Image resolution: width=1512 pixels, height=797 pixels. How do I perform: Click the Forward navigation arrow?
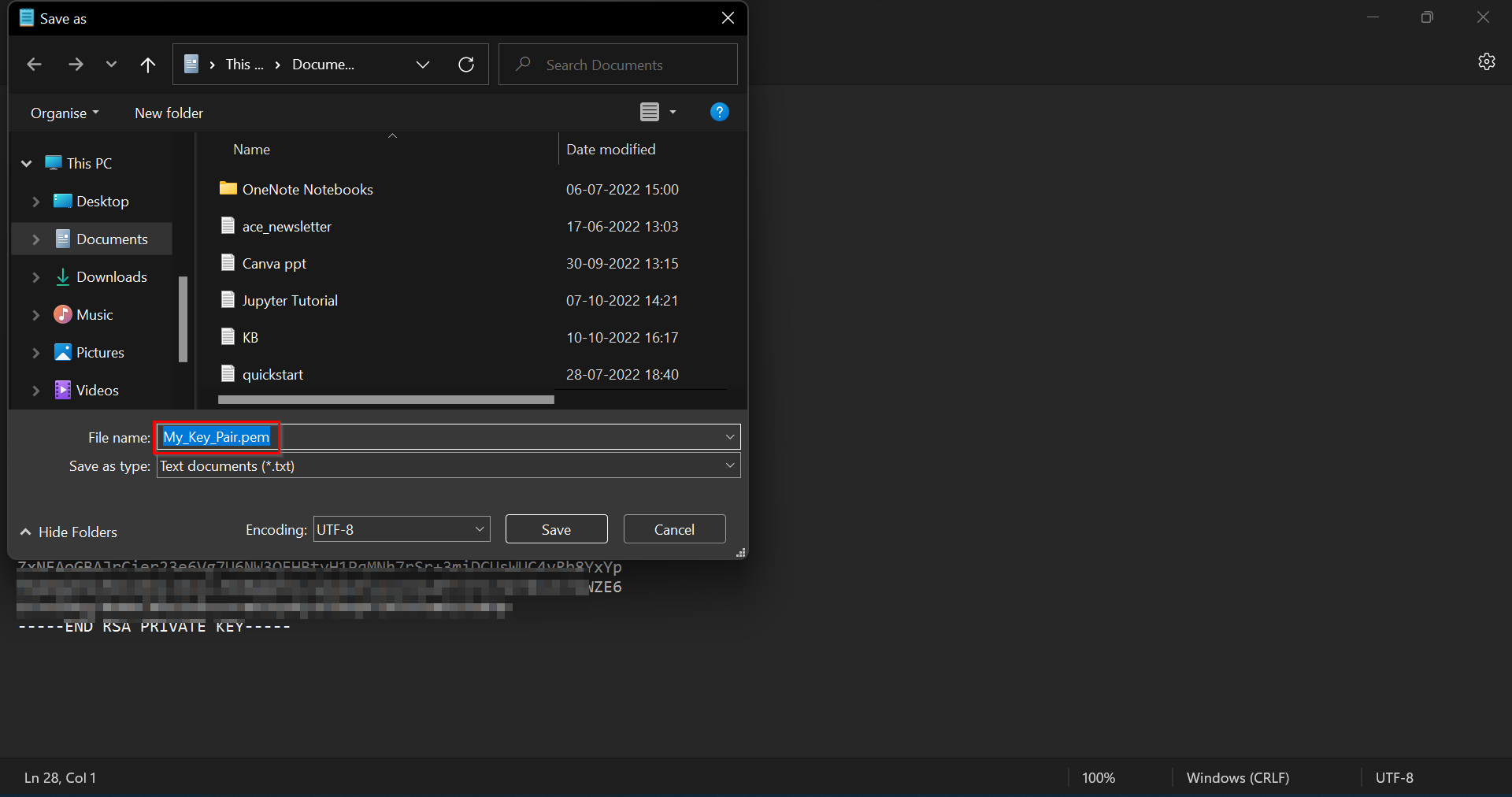pyautogui.click(x=76, y=65)
